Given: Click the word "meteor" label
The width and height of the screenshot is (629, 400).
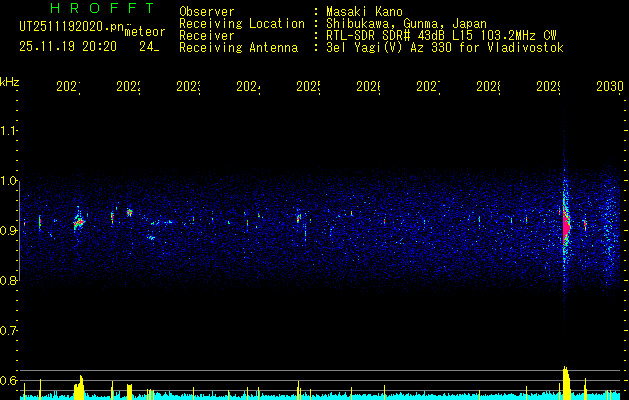Looking at the screenshot, I should point(145,32).
